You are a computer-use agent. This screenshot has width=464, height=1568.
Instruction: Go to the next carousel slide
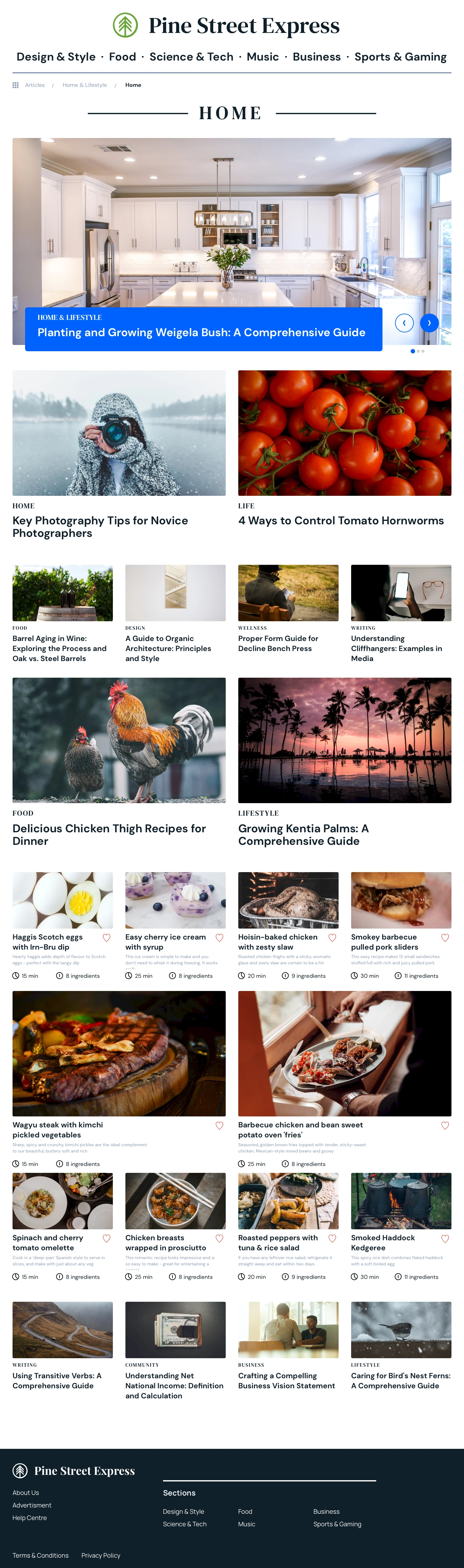click(429, 323)
